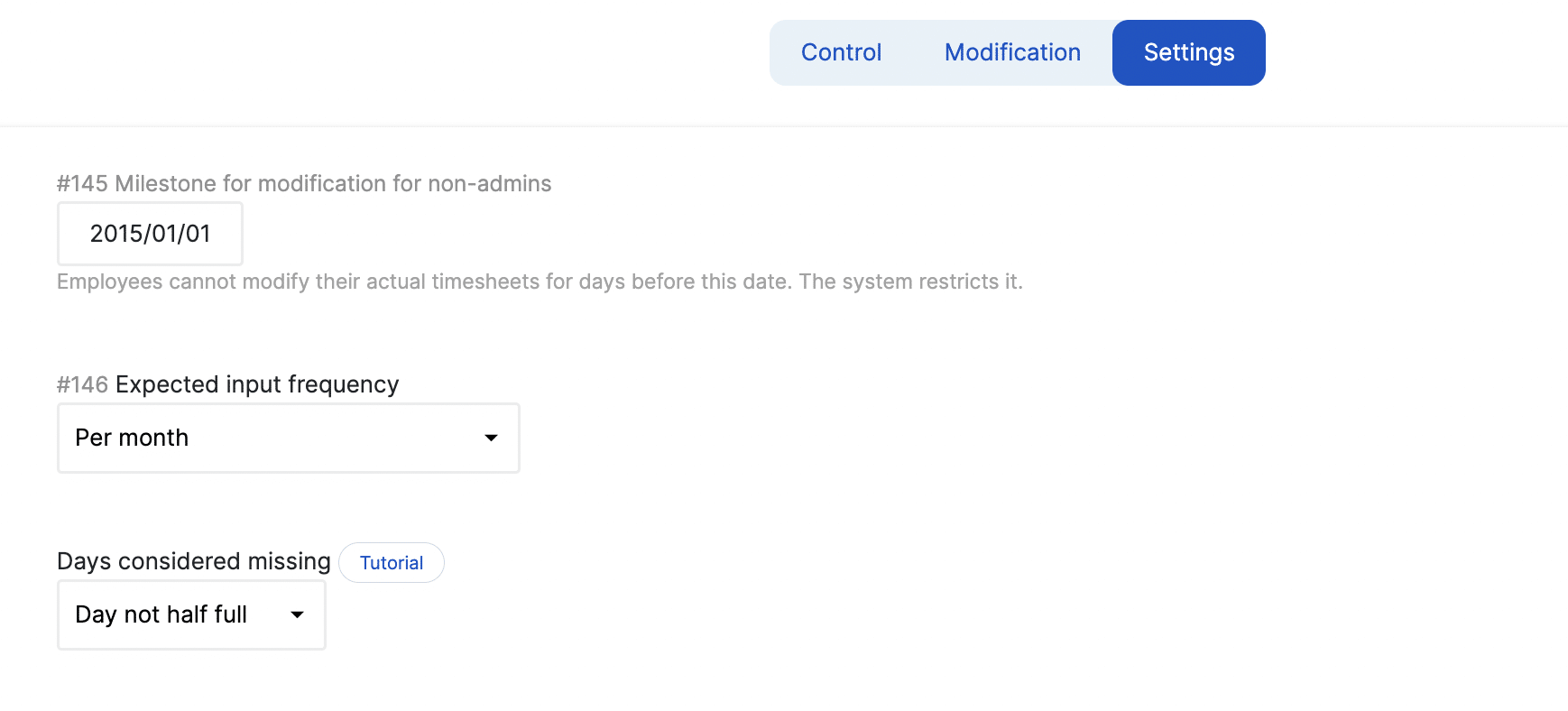Click the Per month selected value text
Screen dimensions: 1568x711
click(132, 438)
